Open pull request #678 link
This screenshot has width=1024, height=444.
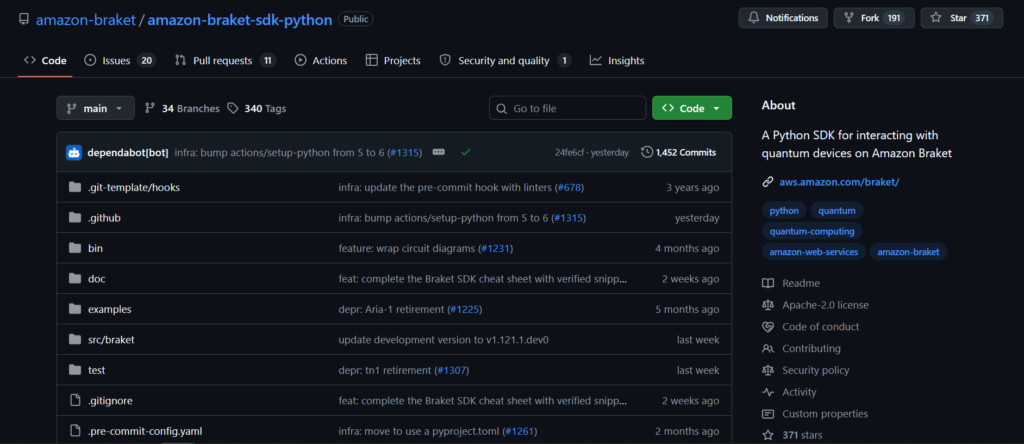569,187
